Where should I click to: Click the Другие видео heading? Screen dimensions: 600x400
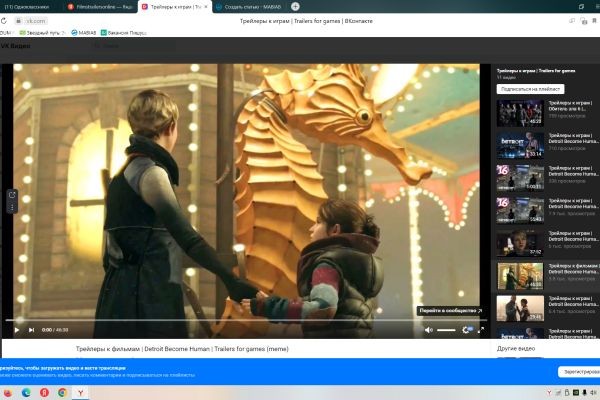pyautogui.click(x=516, y=349)
